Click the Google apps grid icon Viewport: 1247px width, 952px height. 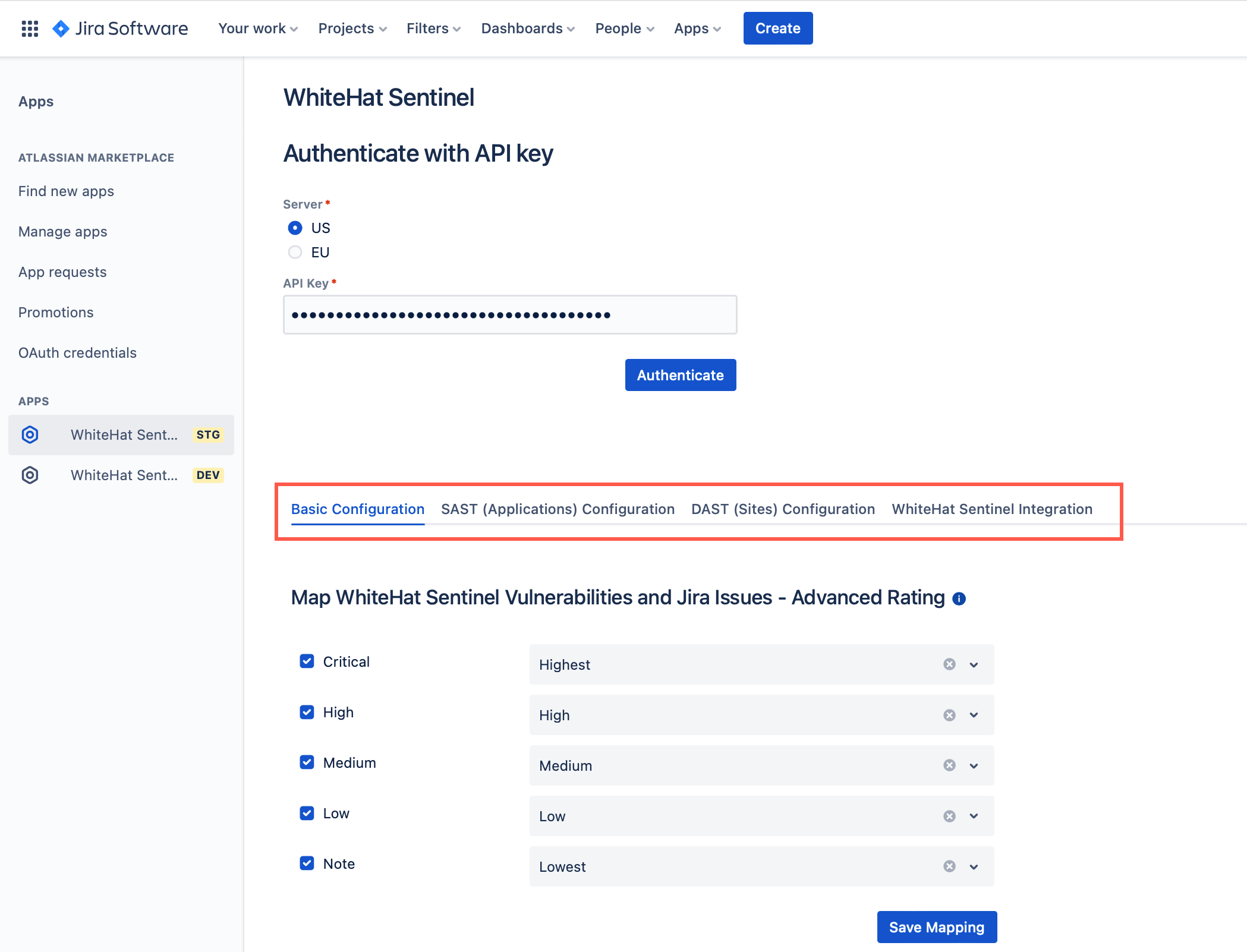coord(30,28)
